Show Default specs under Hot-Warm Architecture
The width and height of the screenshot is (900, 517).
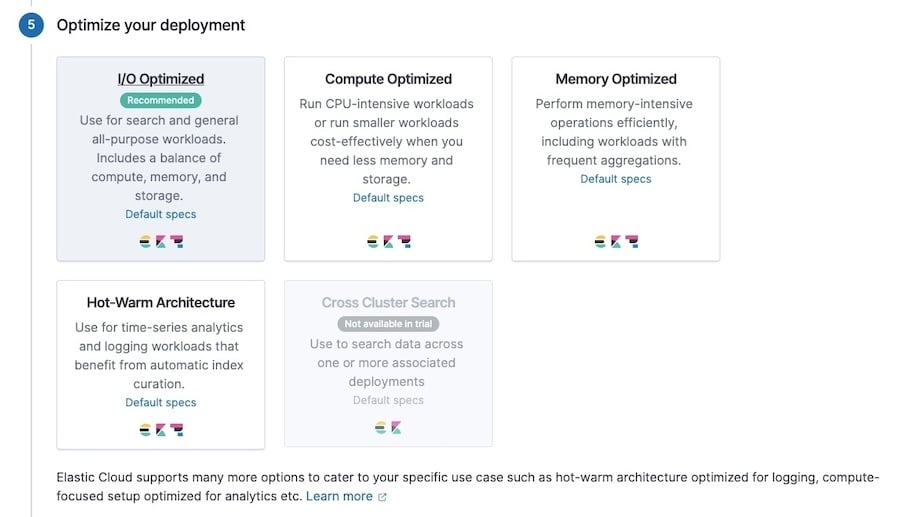tap(161, 402)
